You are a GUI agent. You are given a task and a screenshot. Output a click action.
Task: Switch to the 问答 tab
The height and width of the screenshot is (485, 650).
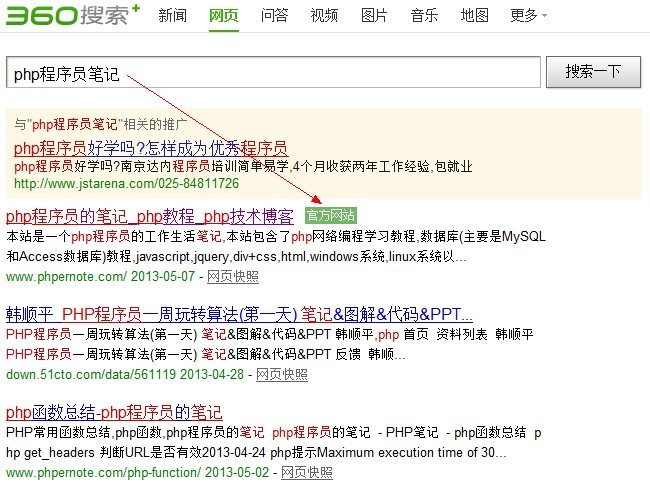pyautogui.click(x=274, y=15)
